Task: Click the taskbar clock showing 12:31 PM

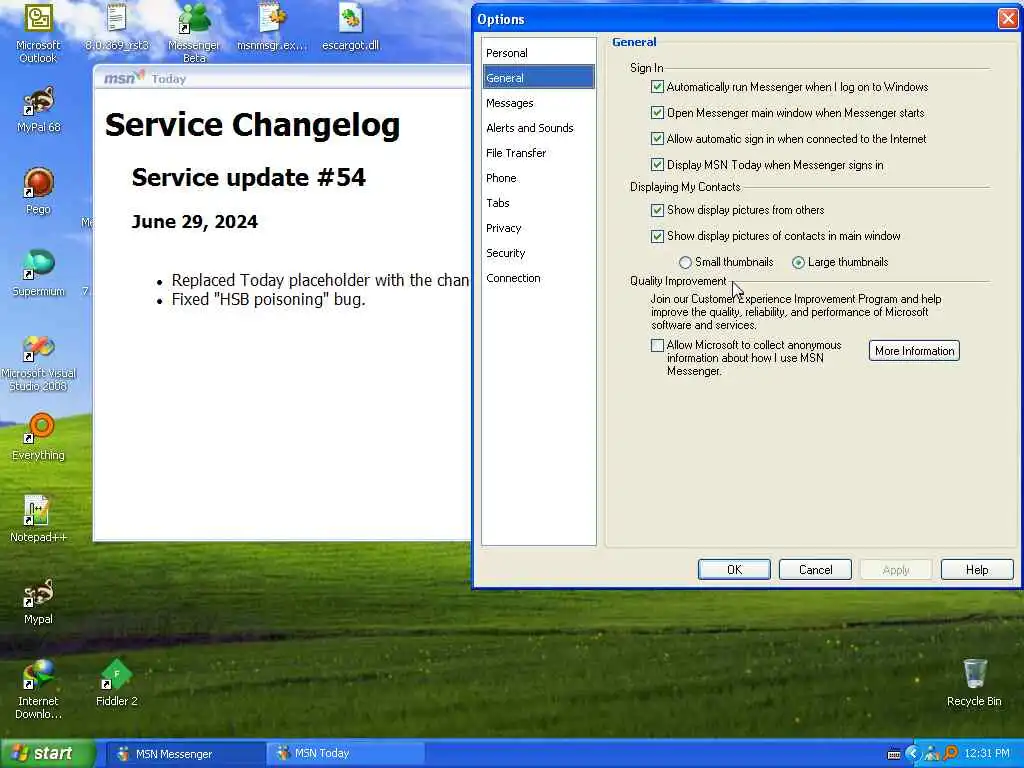Action: pyautogui.click(x=987, y=753)
